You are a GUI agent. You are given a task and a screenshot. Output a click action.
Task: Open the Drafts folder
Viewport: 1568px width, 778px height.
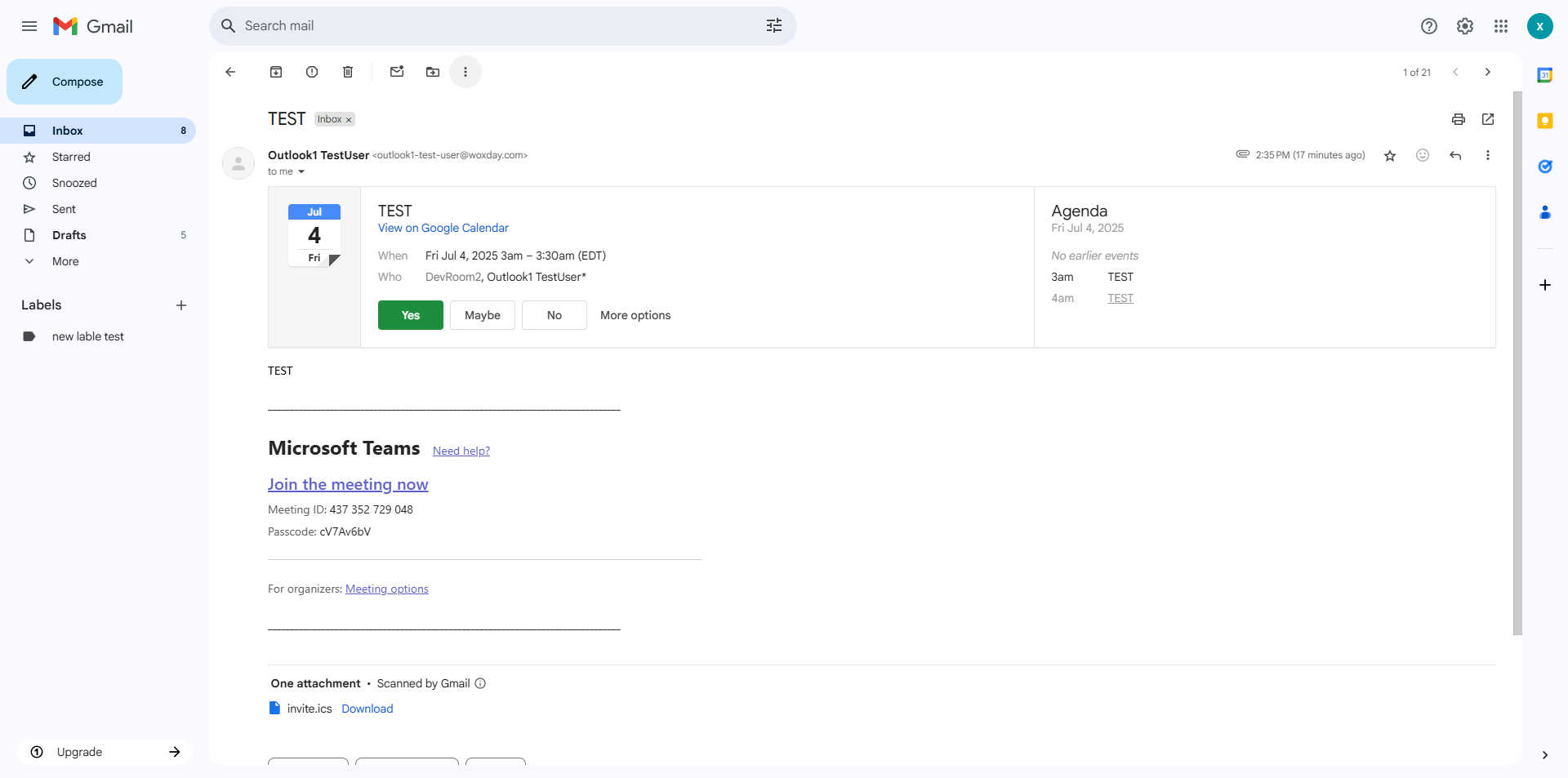(98, 235)
